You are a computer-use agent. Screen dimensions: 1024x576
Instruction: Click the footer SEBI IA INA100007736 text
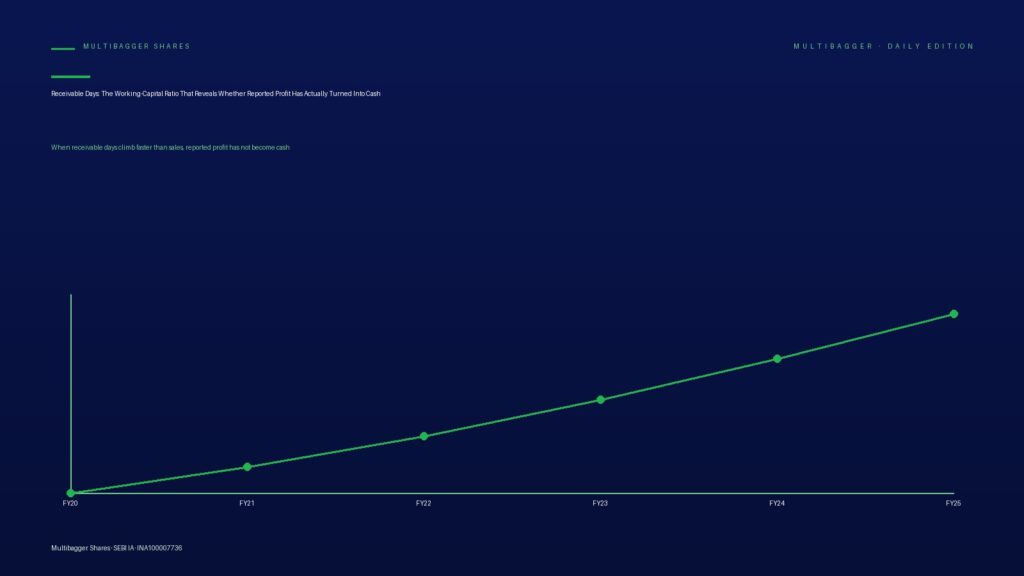116,548
